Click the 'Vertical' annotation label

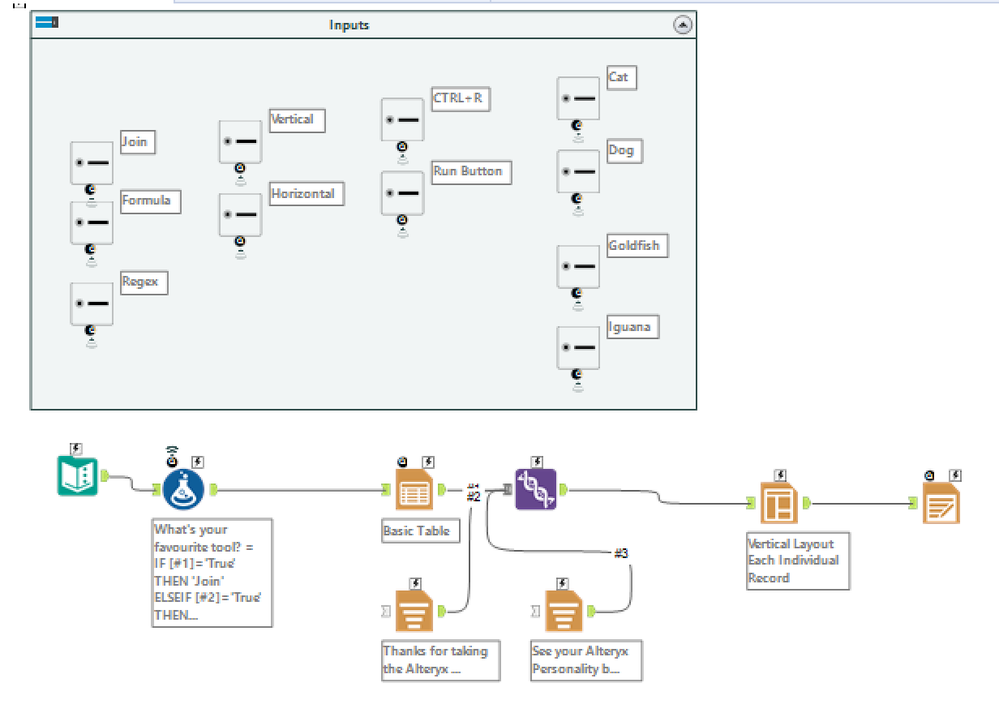297,120
